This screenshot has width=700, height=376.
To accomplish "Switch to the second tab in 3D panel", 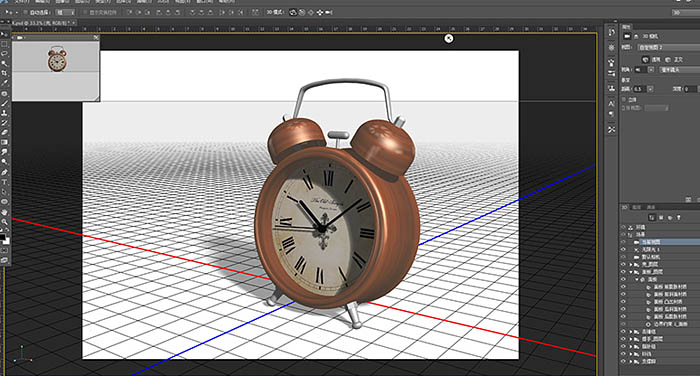I will 638,207.
